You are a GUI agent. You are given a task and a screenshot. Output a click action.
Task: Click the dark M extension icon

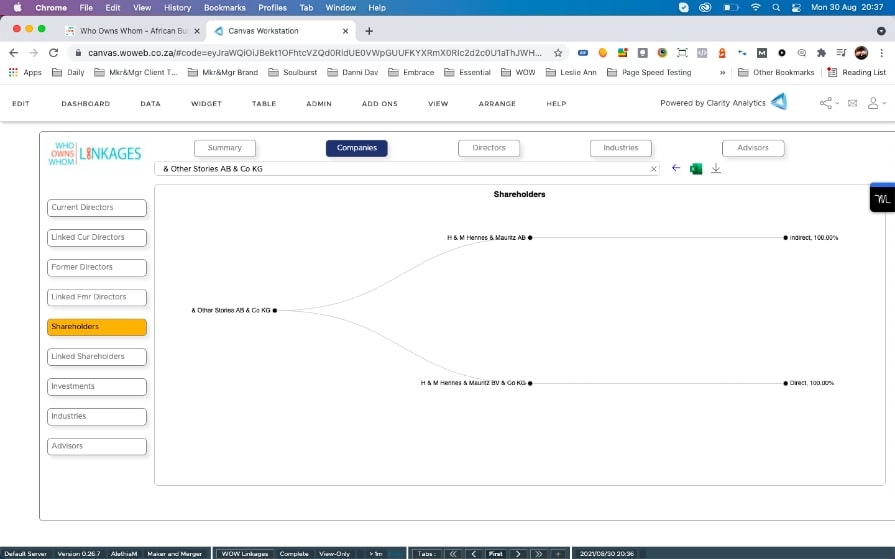coord(762,53)
